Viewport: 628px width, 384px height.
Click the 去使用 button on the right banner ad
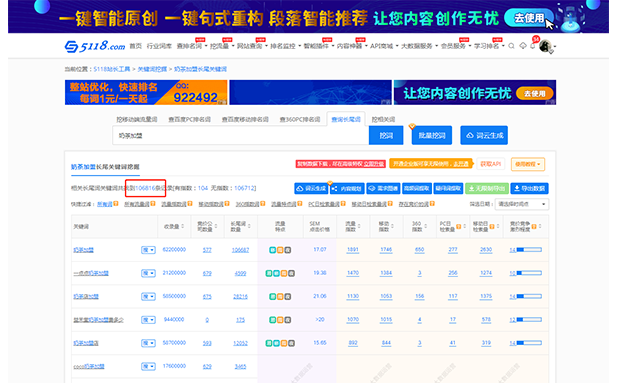(x=535, y=93)
